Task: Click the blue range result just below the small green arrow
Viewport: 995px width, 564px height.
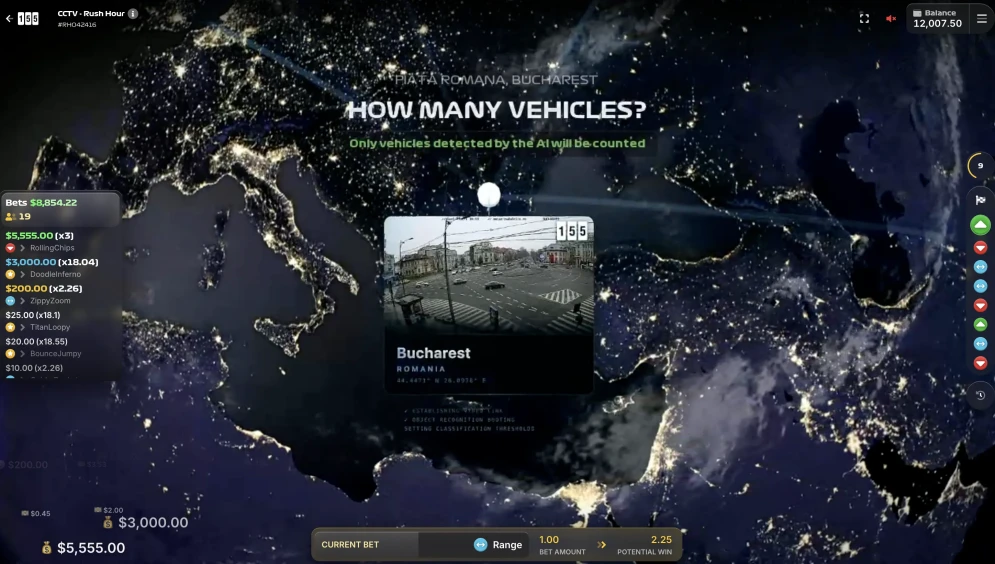Action: (x=980, y=344)
